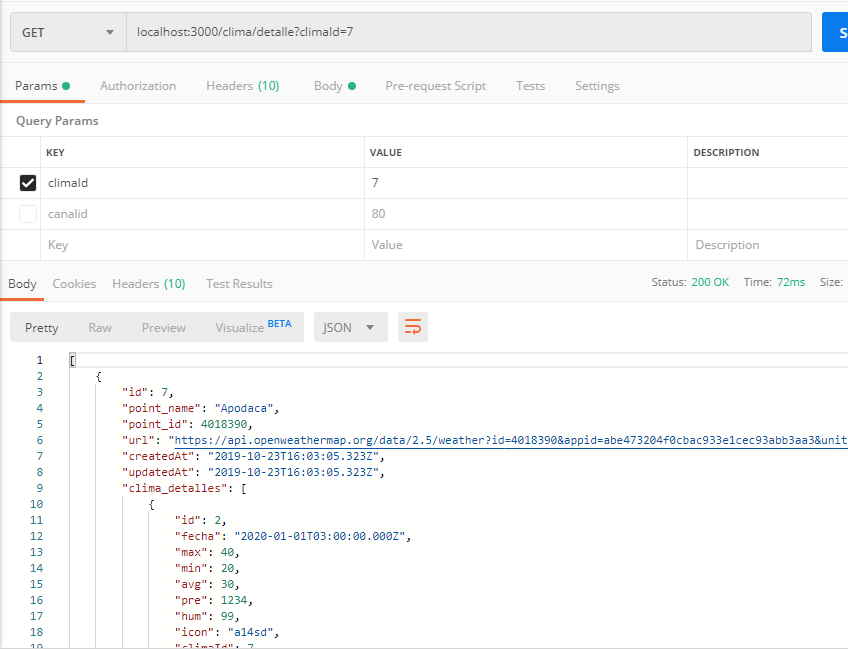Click the empty Key placeholder field
Screen dimensions: 848x649
[x=200, y=245]
